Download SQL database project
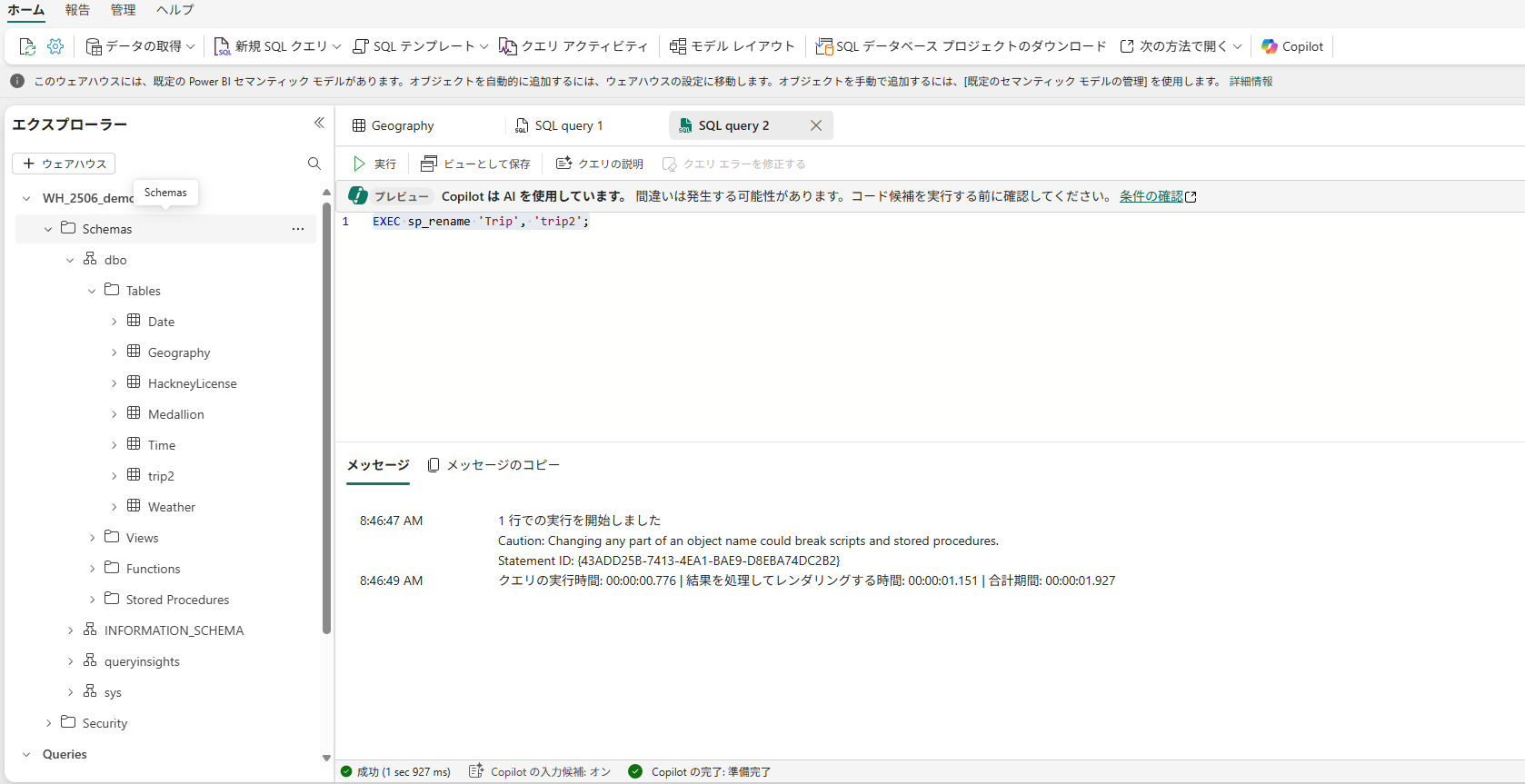Image resolution: width=1525 pixels, height=784 pixels. tap(961, 46)
